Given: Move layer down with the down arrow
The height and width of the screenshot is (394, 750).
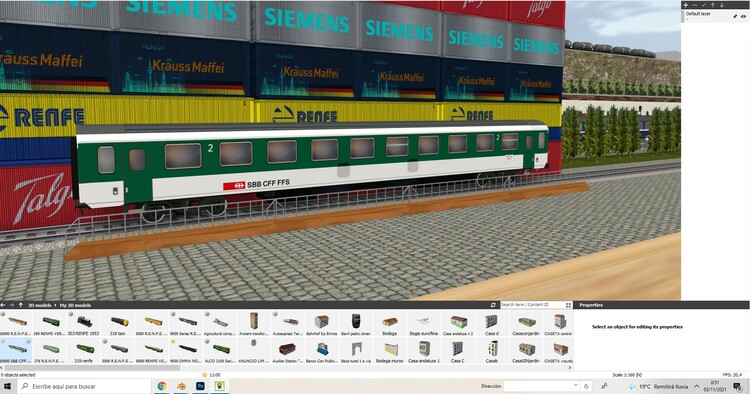Looking at the screenshot, I should pyautogui.click(x=722, y=5).
